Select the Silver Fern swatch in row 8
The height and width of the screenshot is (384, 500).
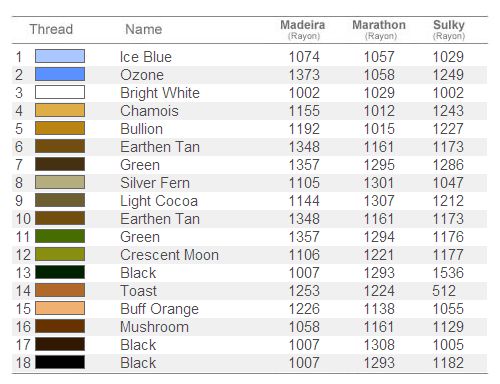click(60, 182)
